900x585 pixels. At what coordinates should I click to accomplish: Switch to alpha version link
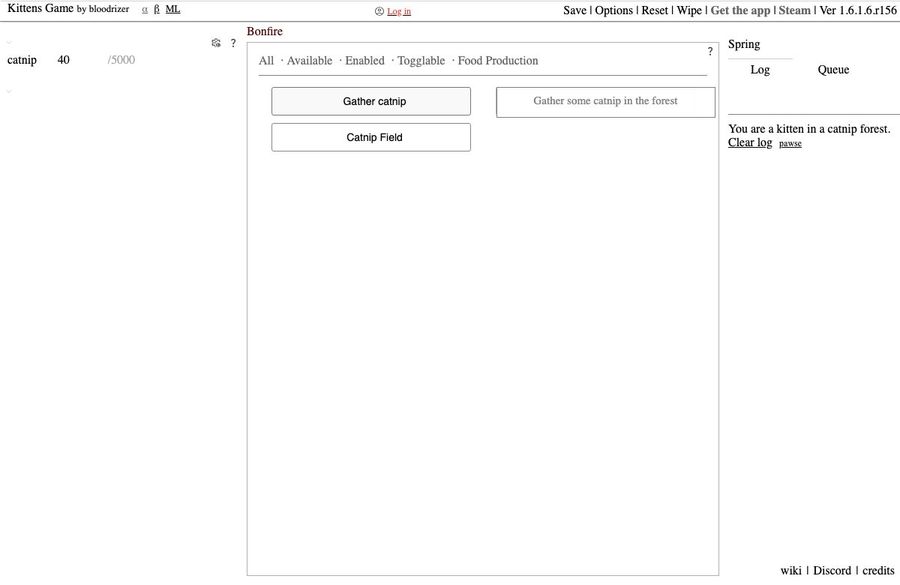tap(145, 10)
